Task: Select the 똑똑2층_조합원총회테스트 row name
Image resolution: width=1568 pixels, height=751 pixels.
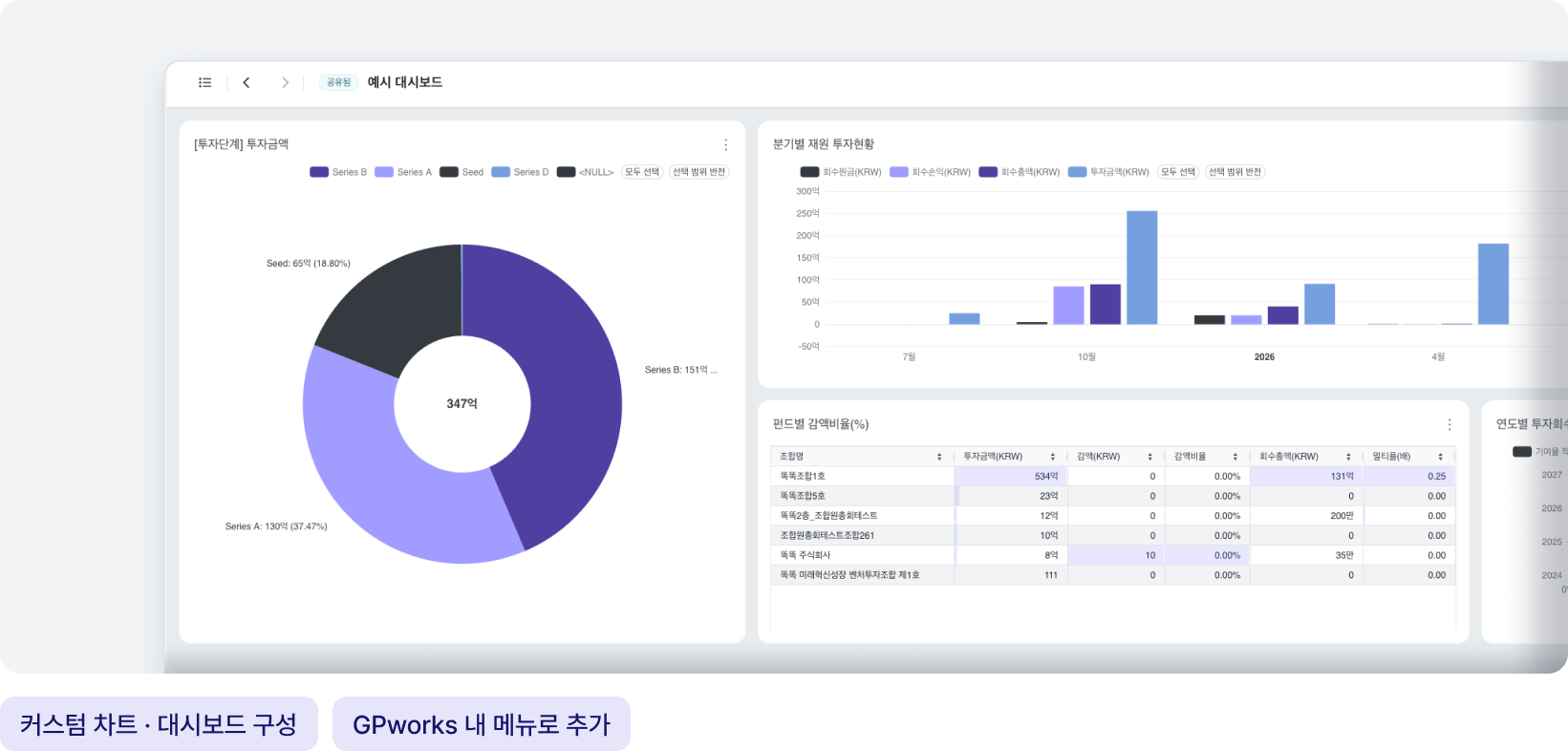Action: [x=828, y=516]
